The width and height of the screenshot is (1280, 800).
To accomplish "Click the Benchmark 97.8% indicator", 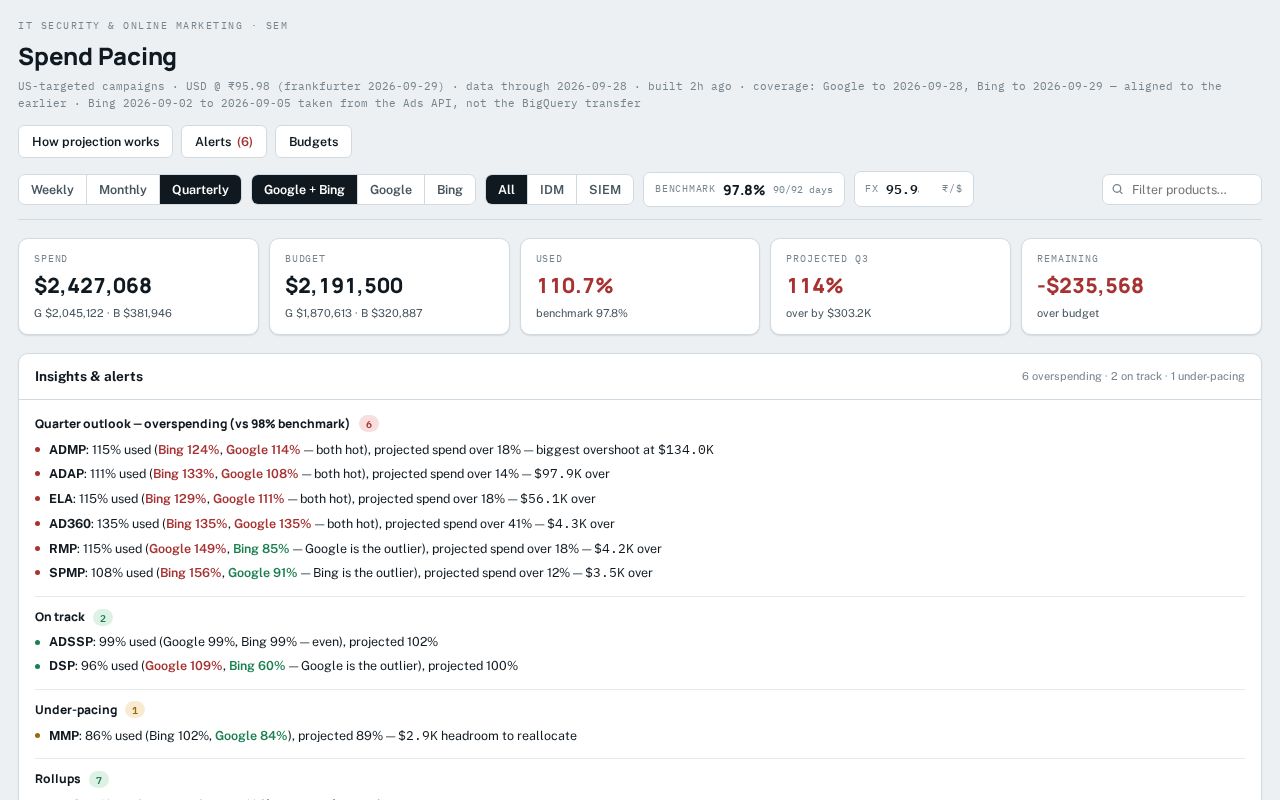I will click(x=744, y=189).
